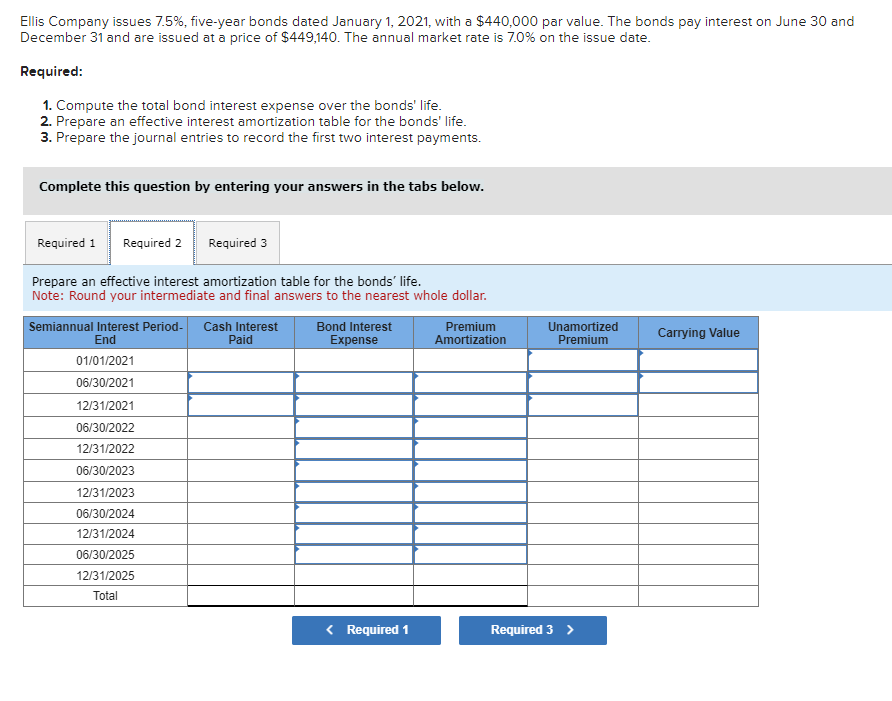Click Unamortized Premium cell for 06/30/2021
This screenshot has width=892, height=701.
tap(583, 382)
